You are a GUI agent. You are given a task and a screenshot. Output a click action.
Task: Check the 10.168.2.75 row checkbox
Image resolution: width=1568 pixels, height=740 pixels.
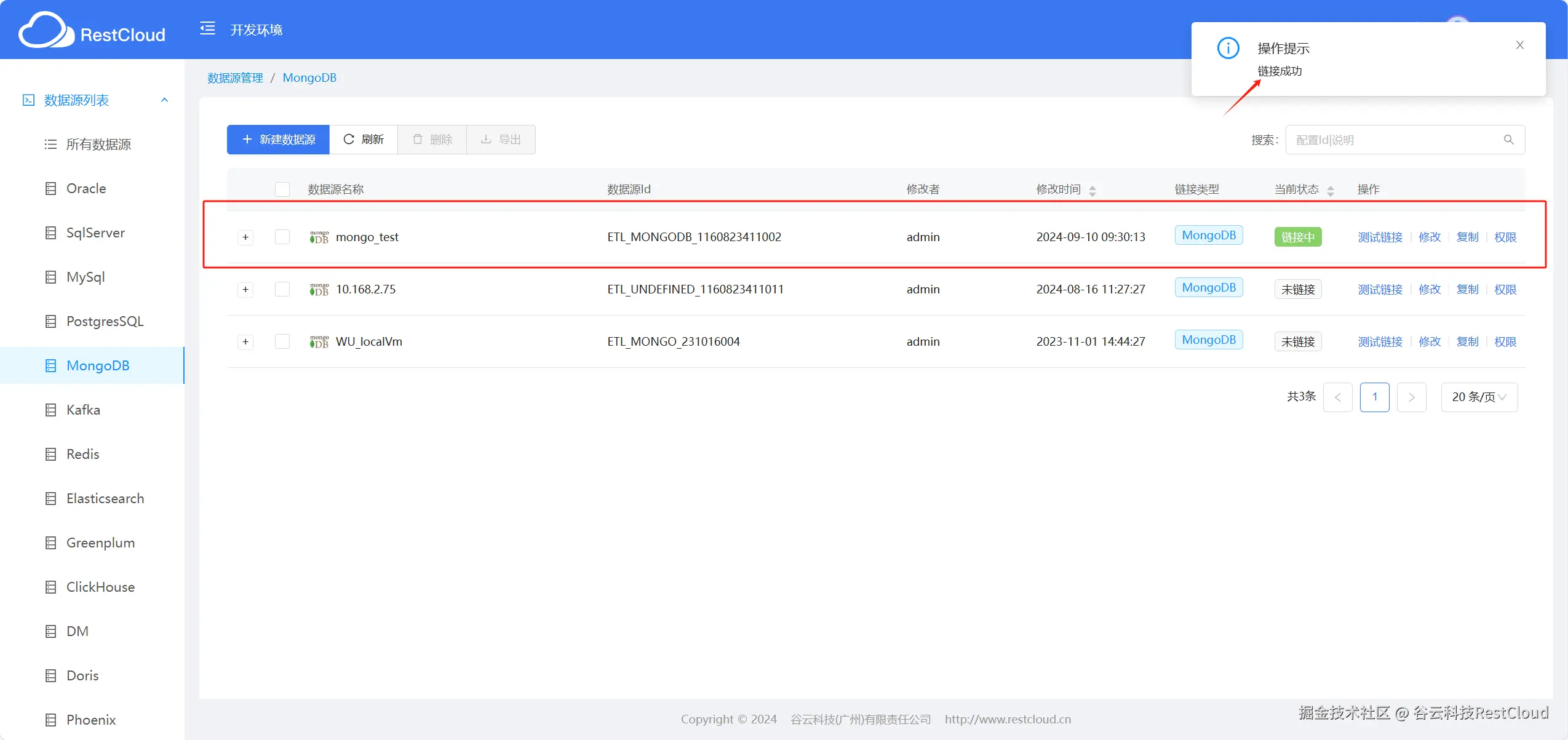point(282,289)
